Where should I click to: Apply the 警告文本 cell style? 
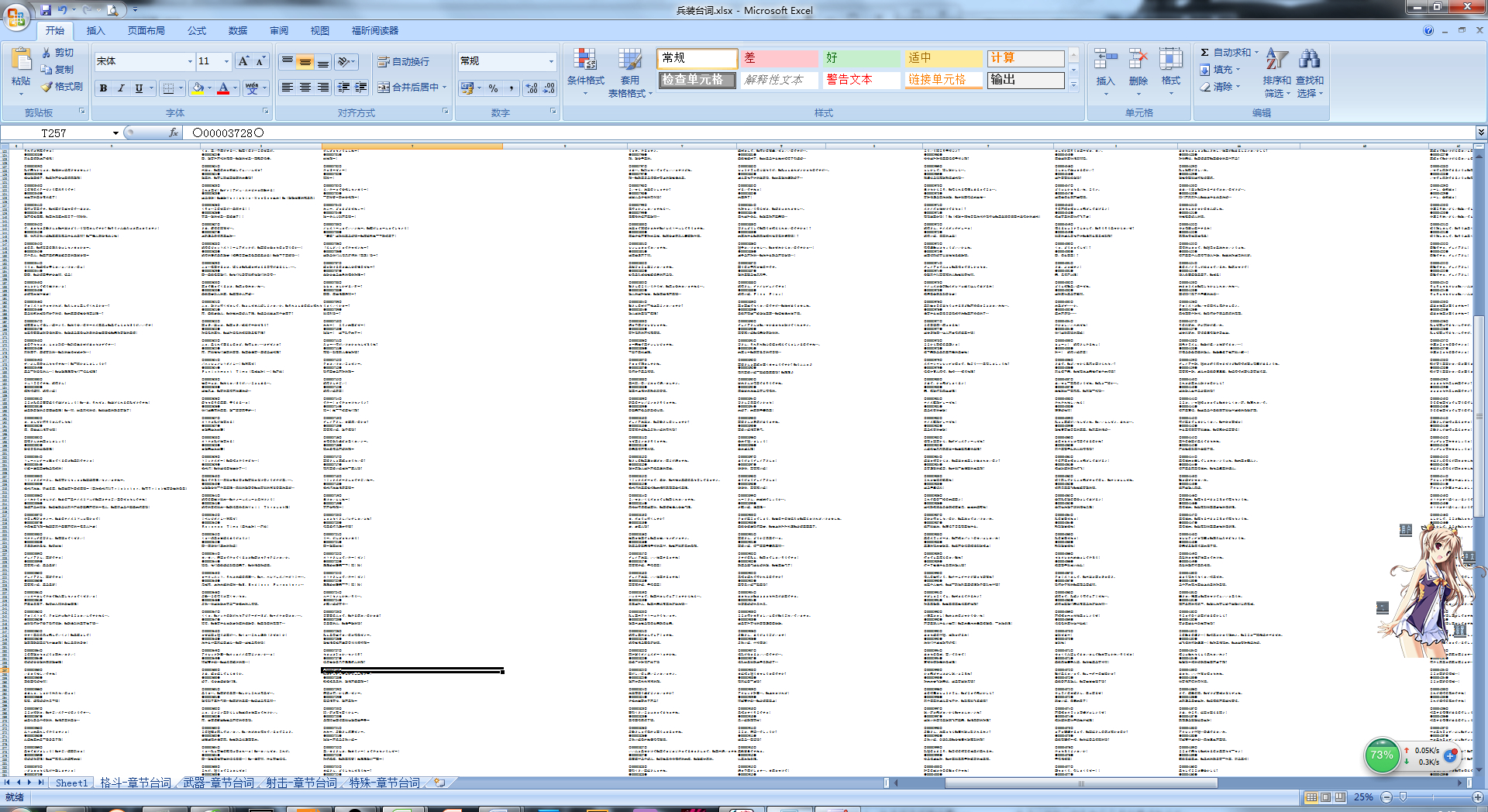pos(861,80)
